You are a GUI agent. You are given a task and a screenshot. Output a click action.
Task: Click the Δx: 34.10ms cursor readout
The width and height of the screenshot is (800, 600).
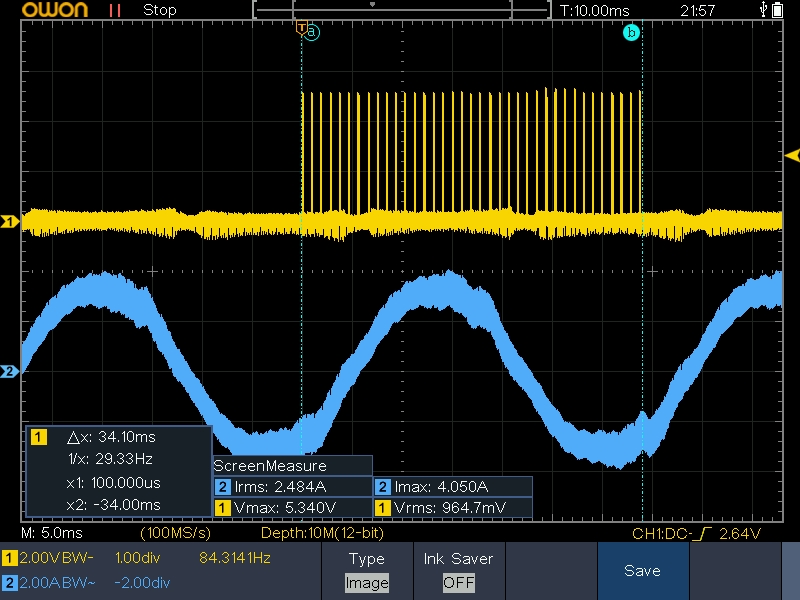[x=111, y=437]
